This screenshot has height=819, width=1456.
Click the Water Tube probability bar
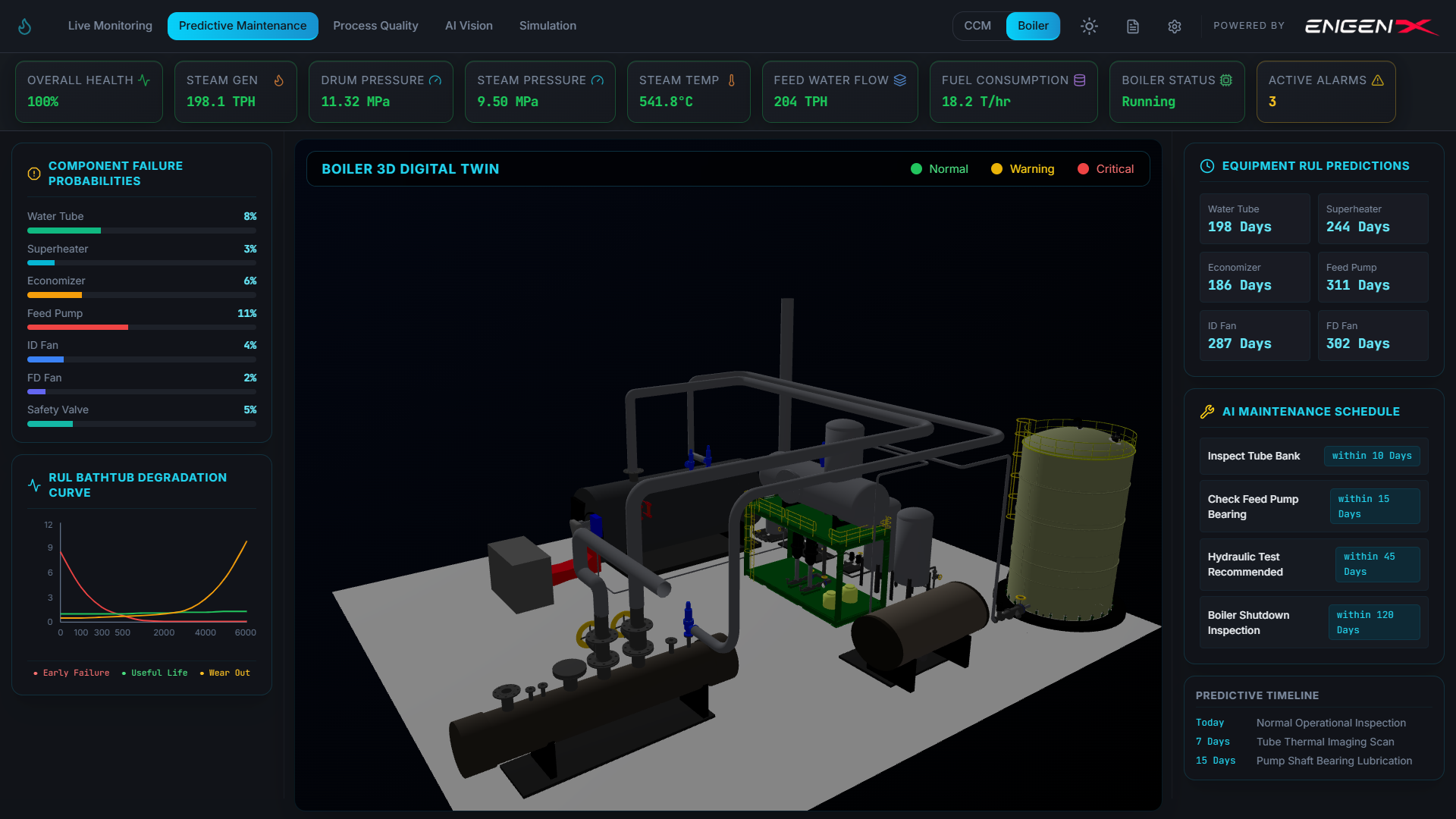click(142, 231)
